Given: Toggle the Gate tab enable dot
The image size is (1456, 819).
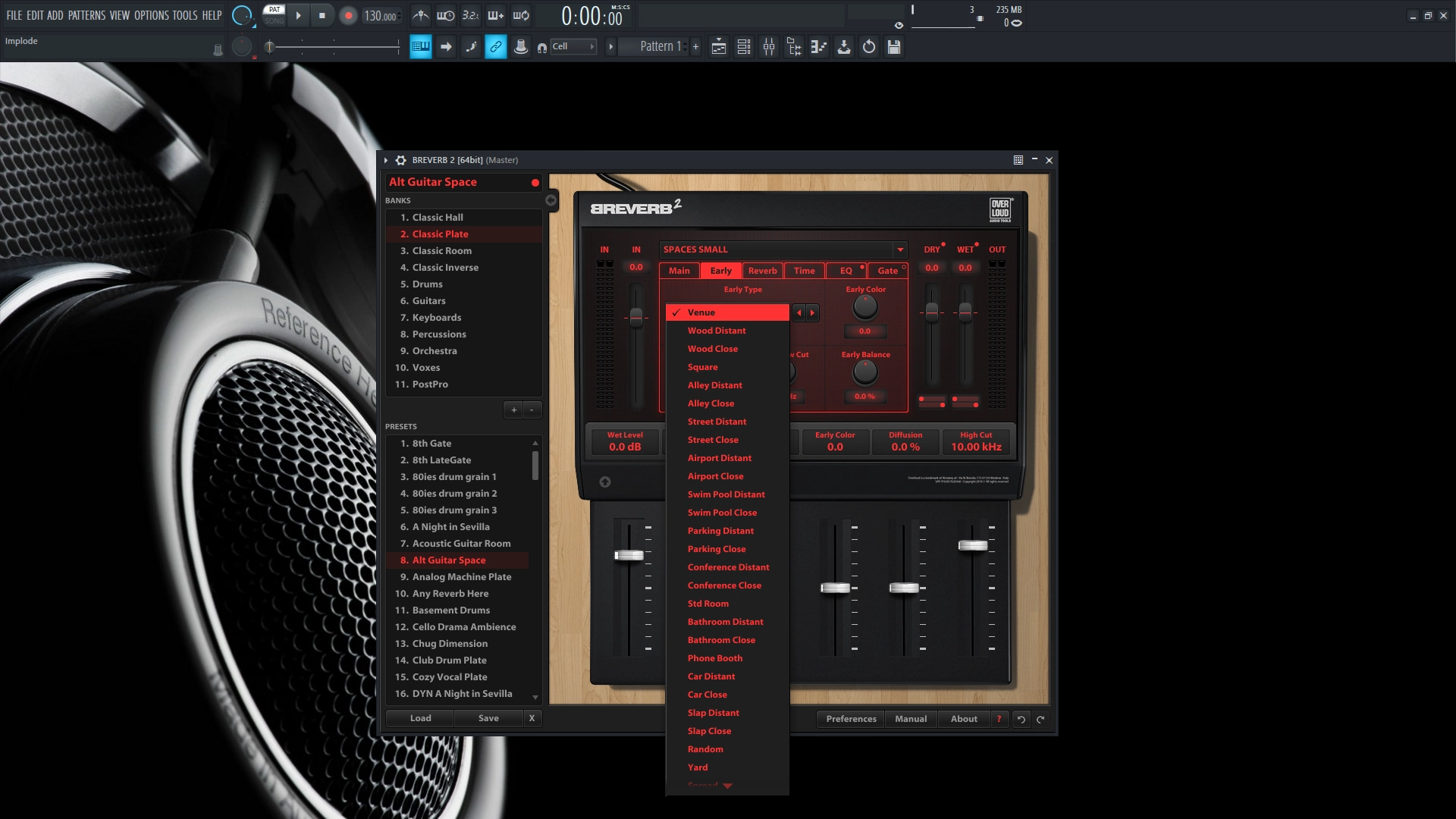Looking at the screenshot, I should point(904,267).
